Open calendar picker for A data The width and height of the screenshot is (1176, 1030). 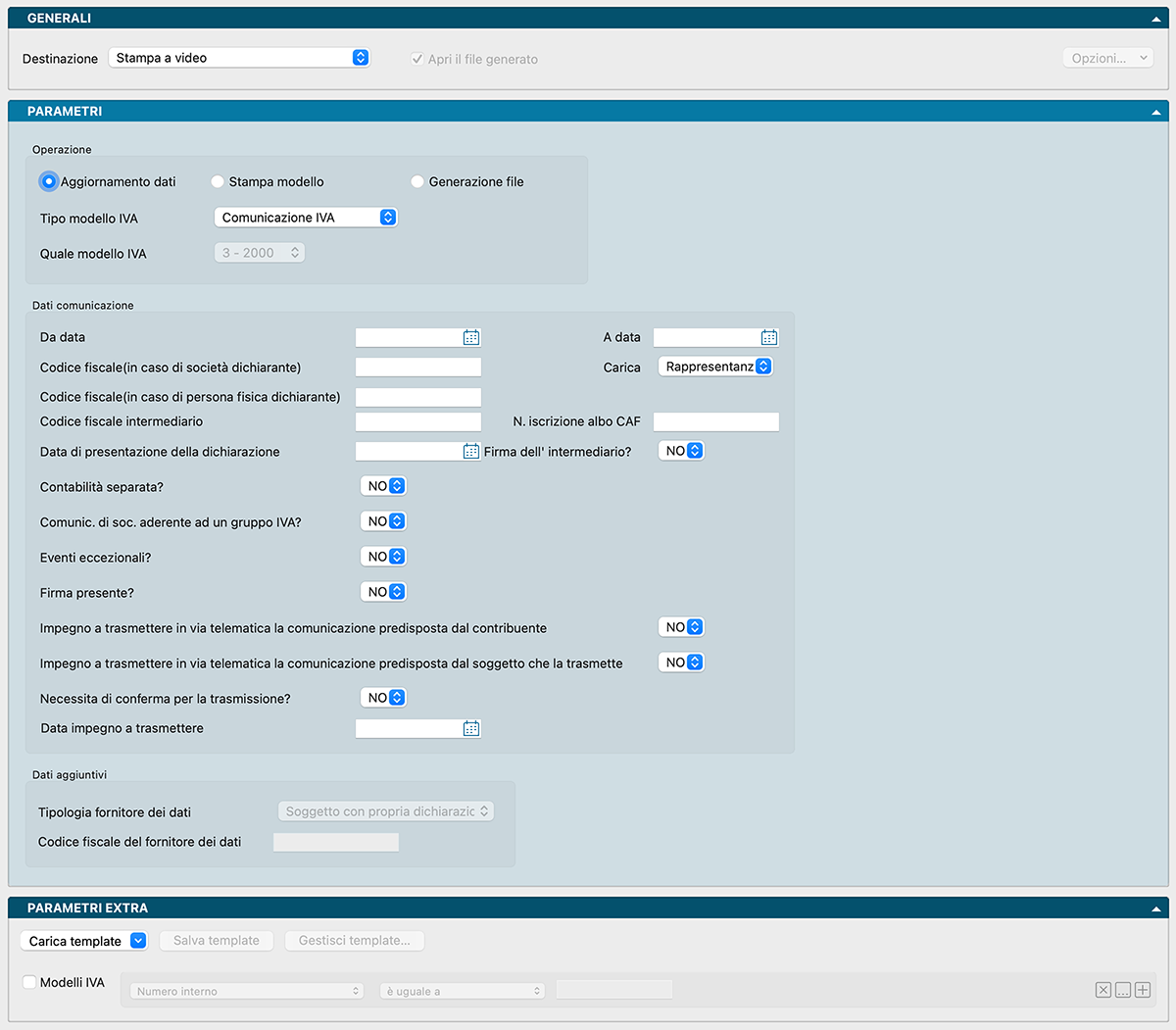click(769, 337)
